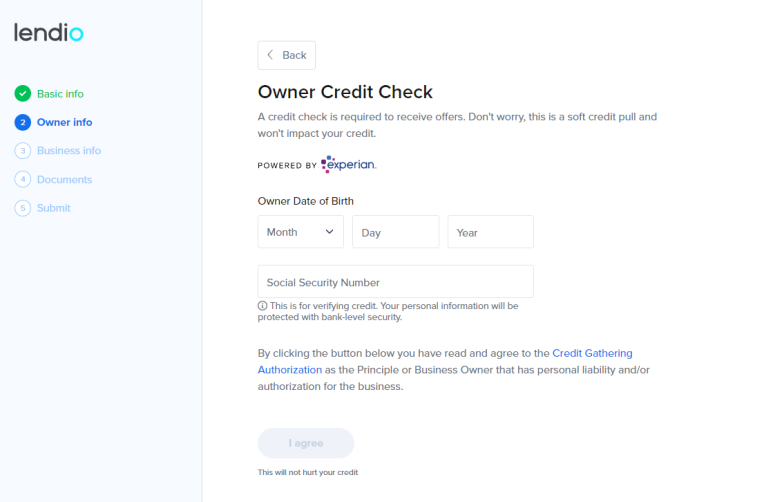Focus the Day input field
Screen dimensions: 773x502
395,232
